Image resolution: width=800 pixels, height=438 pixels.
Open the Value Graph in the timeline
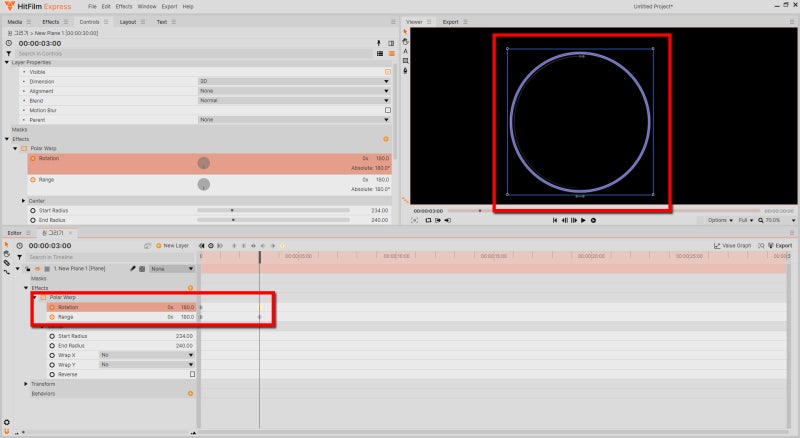[732, 246]
